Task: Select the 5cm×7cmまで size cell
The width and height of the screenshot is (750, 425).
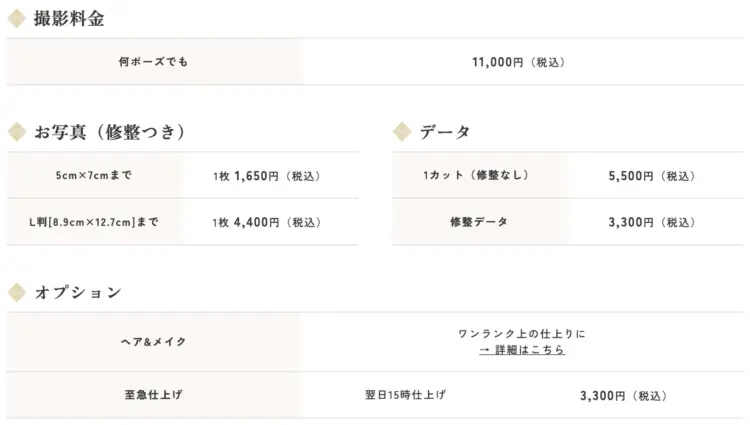Action: pyautogui.click(x=94, y=176)
